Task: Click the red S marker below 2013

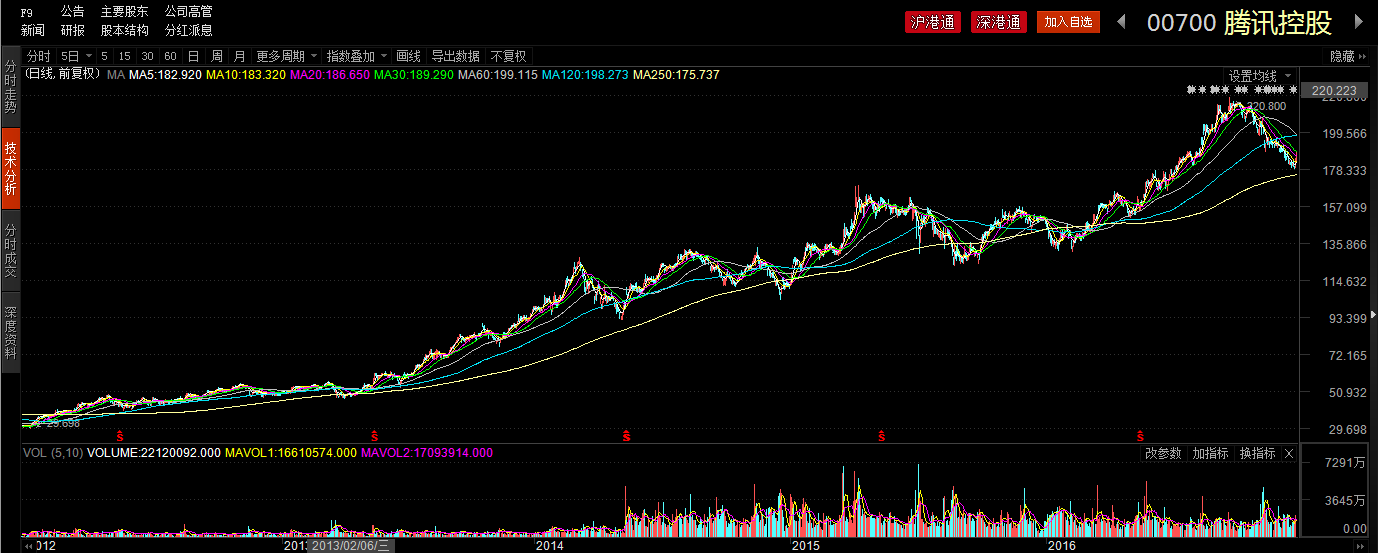Action: tap(374, 435)
